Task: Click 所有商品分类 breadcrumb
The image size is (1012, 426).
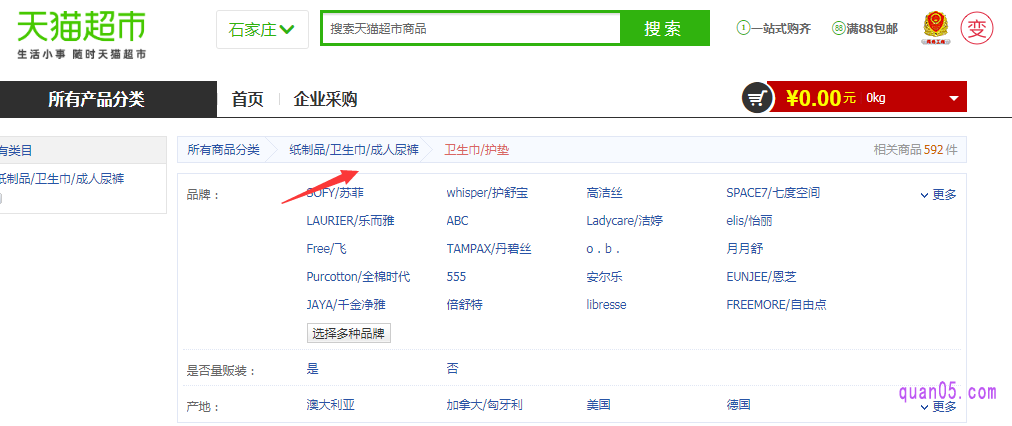Action: [x=223, y=150]
